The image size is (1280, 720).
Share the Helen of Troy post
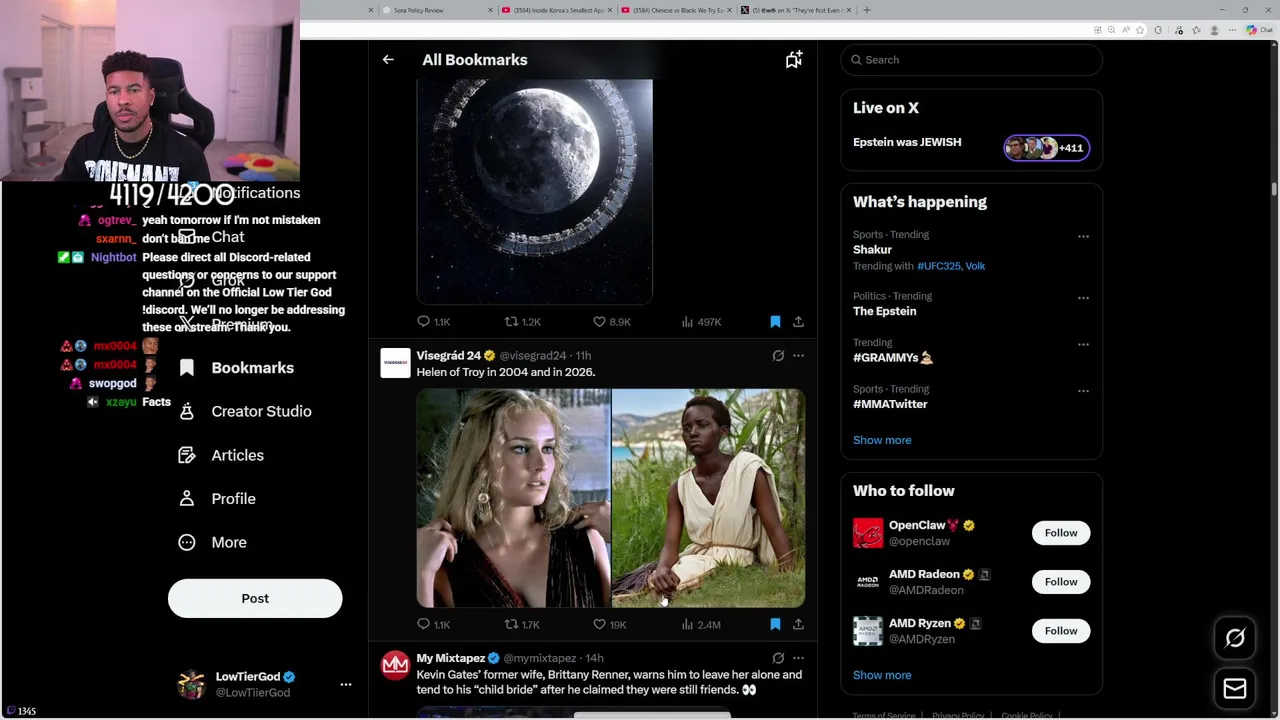pyautogui.click(x=798, y=624)
